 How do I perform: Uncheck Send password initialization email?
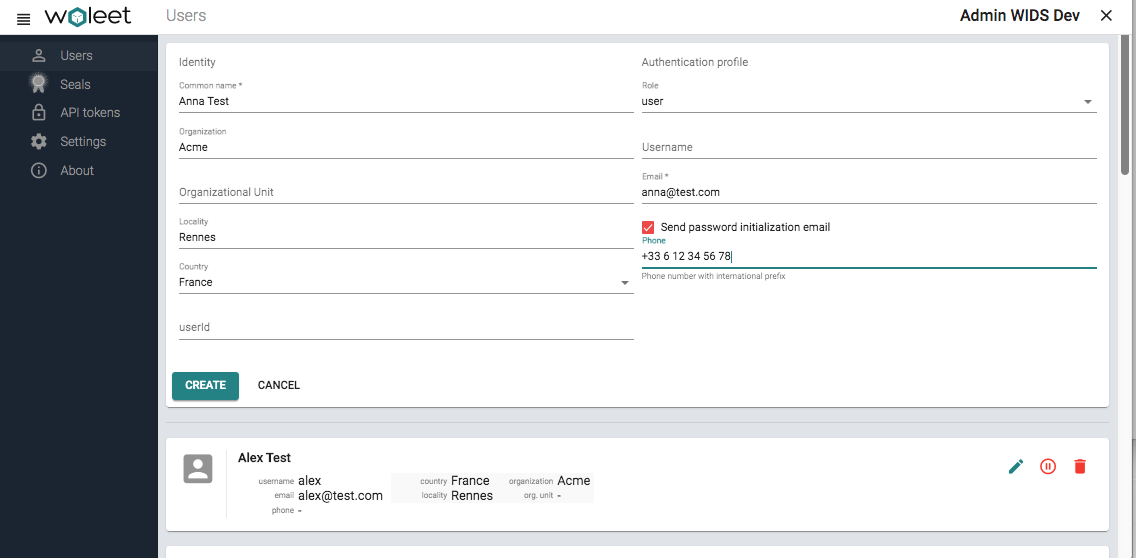(x=648, y=227)
